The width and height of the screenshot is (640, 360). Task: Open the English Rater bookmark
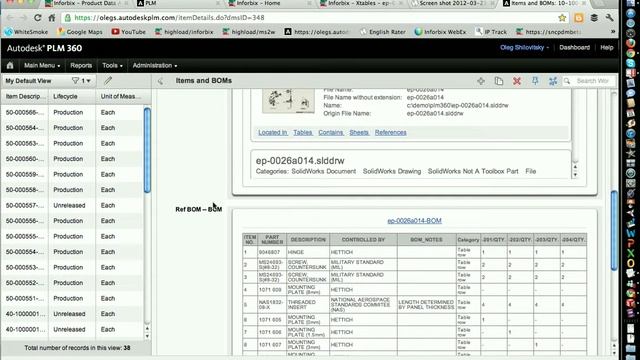(382, 31)
